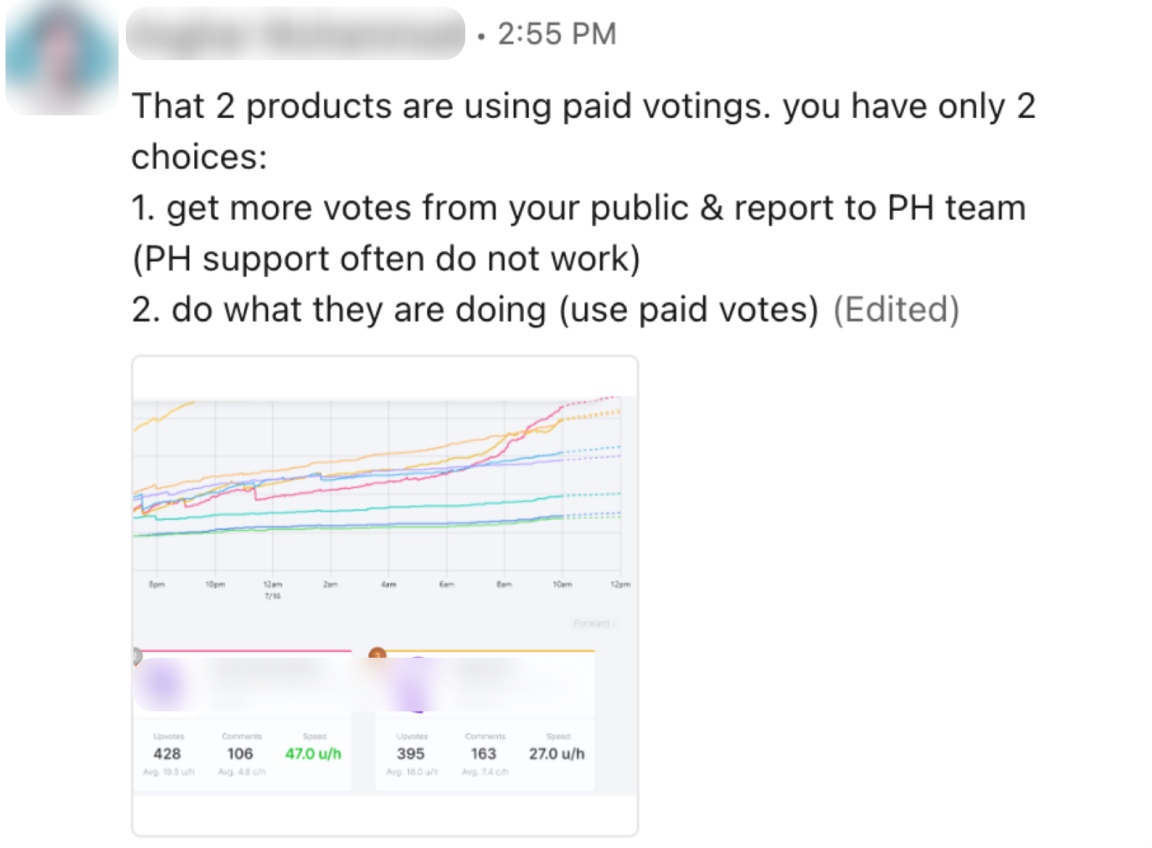Click the "163" Comments count
This screenshot has height=848, width=1152.
(x=483, y=752)
